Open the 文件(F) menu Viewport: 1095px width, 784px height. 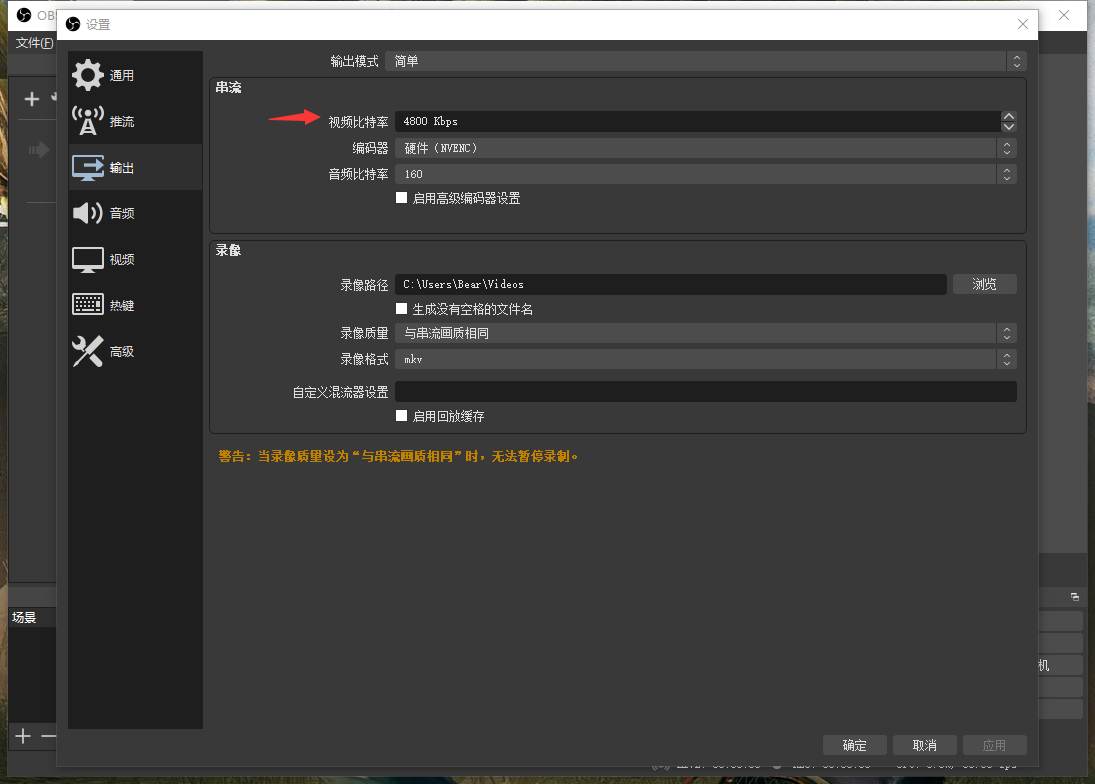coord(34,43)
